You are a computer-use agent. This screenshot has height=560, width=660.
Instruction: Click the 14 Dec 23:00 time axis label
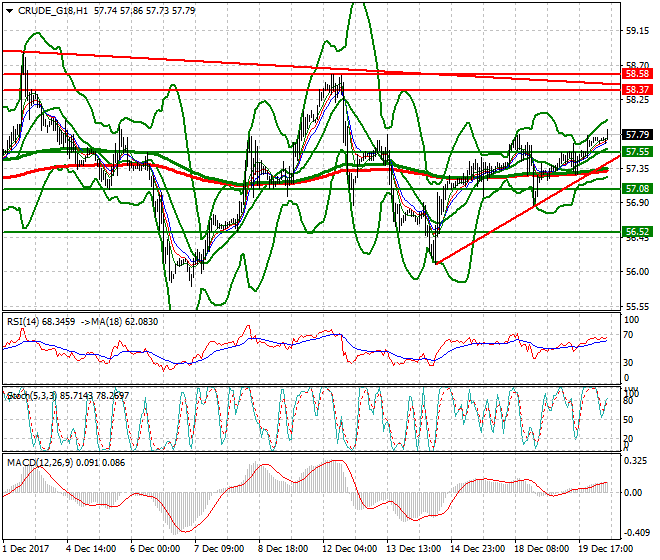pyautogui.click(x=477, y=549)
